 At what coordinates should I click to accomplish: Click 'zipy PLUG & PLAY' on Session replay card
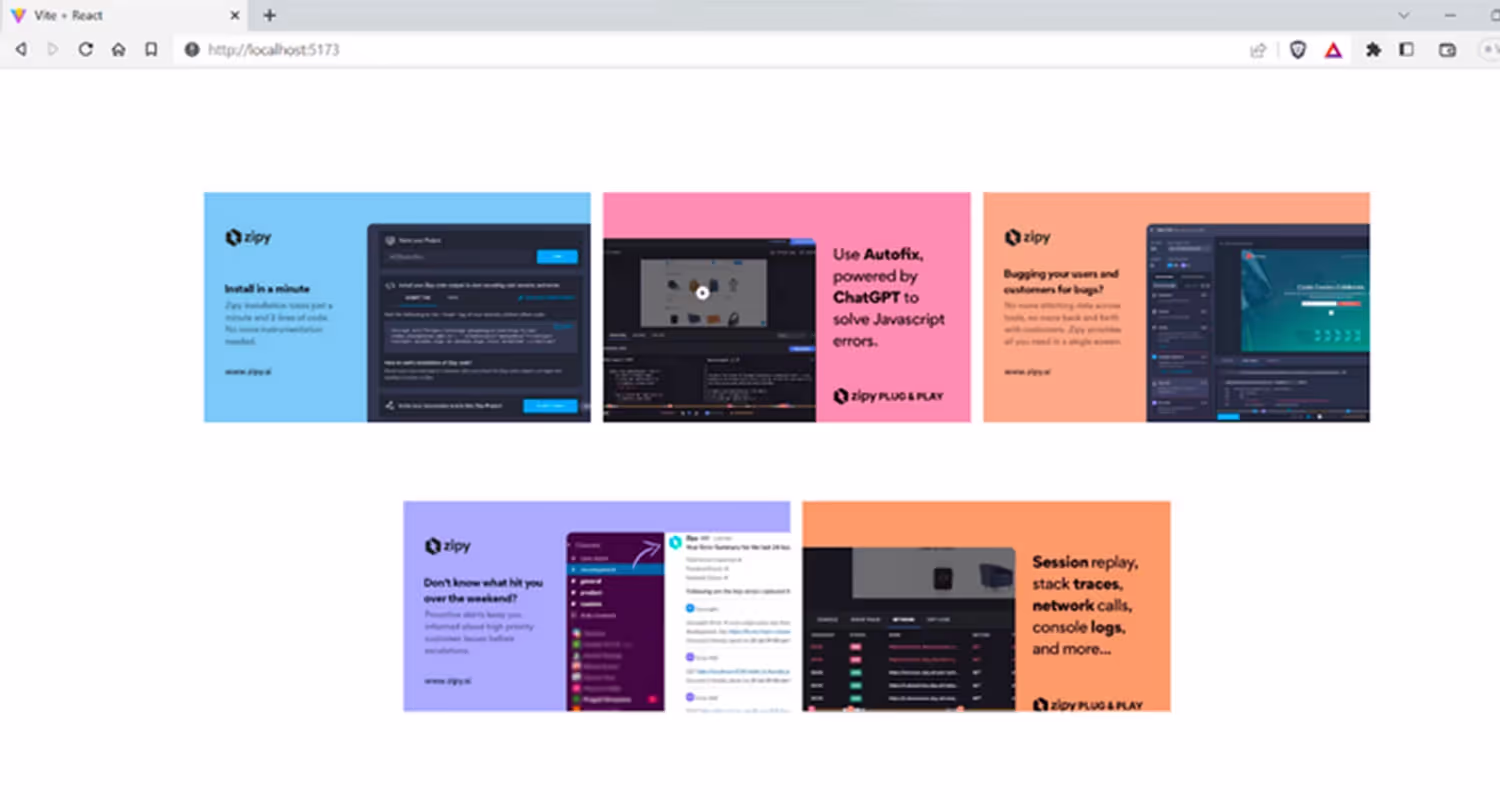coord(1087,705)
